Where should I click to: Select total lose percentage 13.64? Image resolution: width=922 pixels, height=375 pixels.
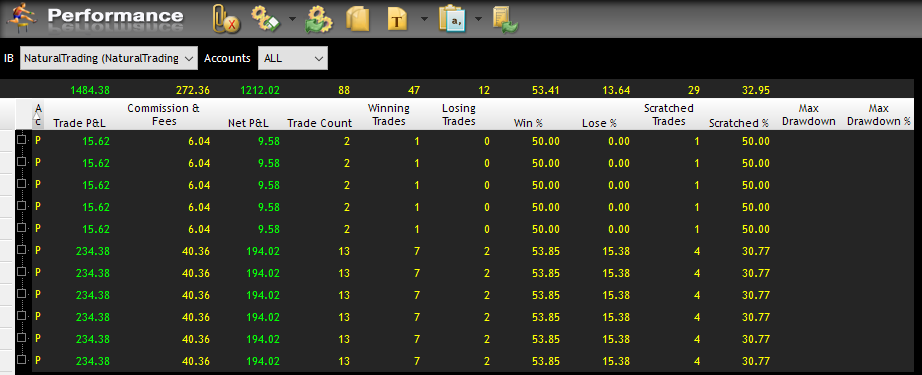coord(615,91)
